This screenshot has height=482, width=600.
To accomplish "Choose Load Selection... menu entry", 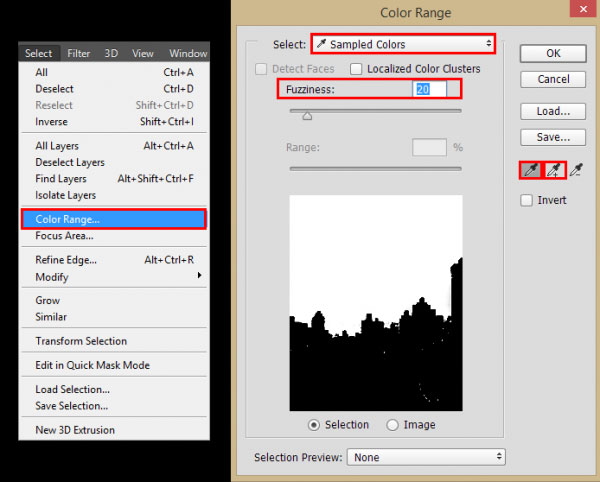I will (x=114, y=389).
